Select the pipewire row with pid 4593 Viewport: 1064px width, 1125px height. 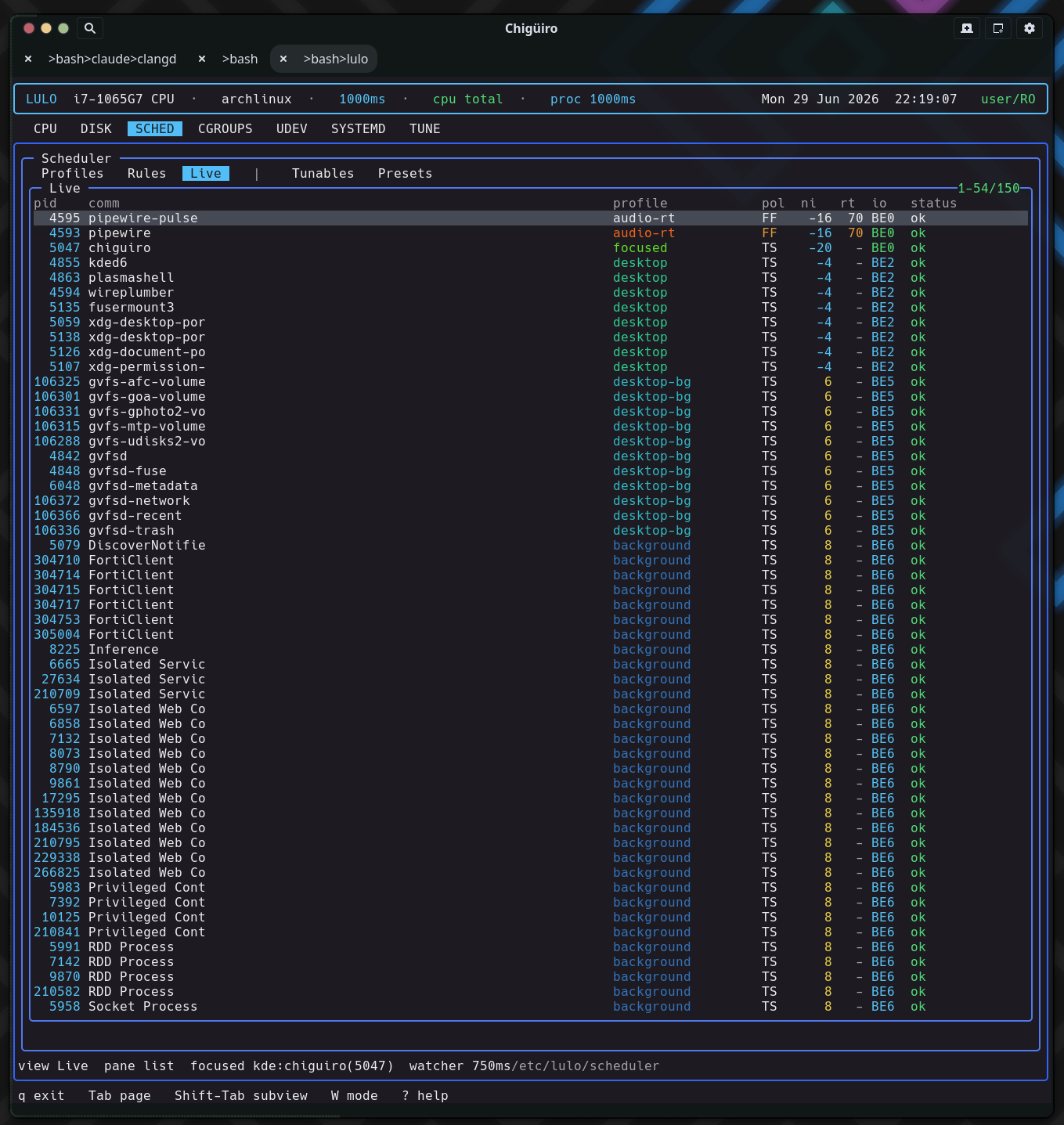tap(531, 233)
